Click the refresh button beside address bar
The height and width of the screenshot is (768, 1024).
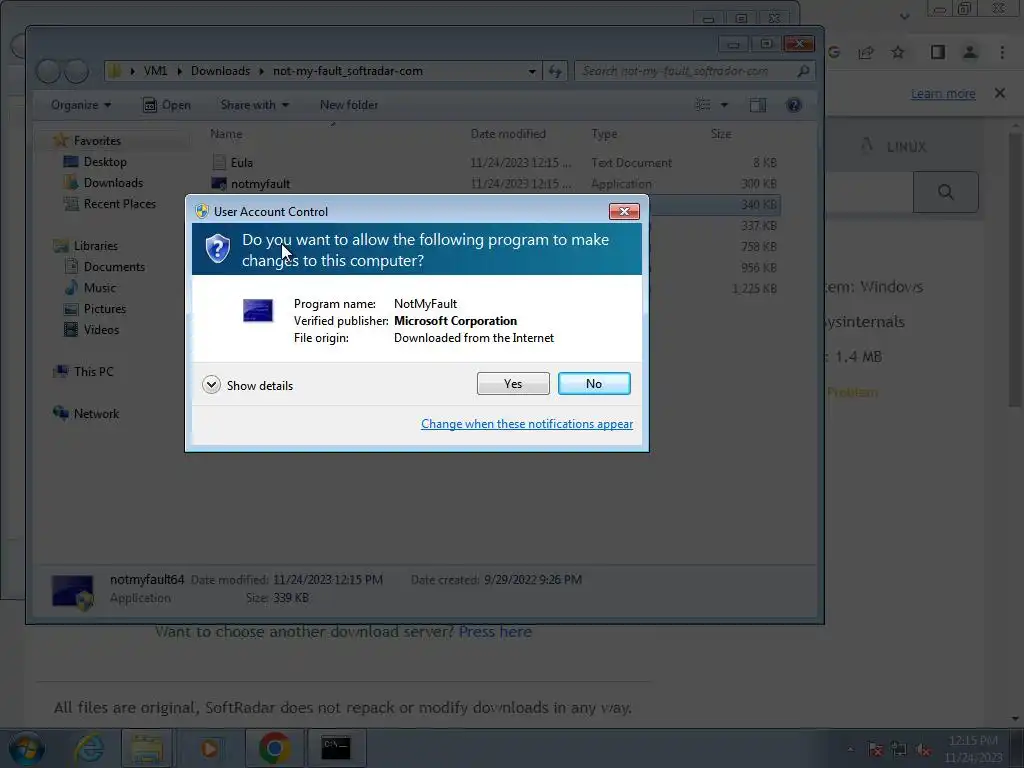555,71
